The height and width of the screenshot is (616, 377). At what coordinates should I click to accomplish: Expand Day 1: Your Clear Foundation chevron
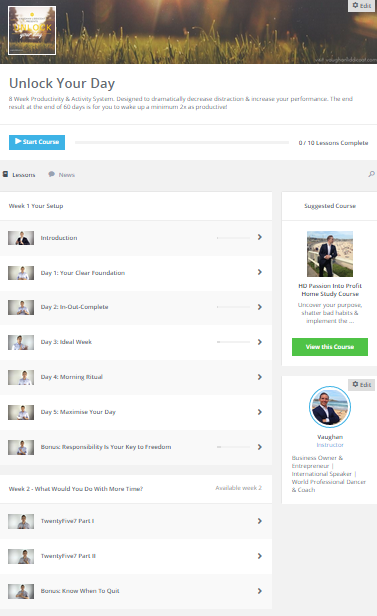260,272
